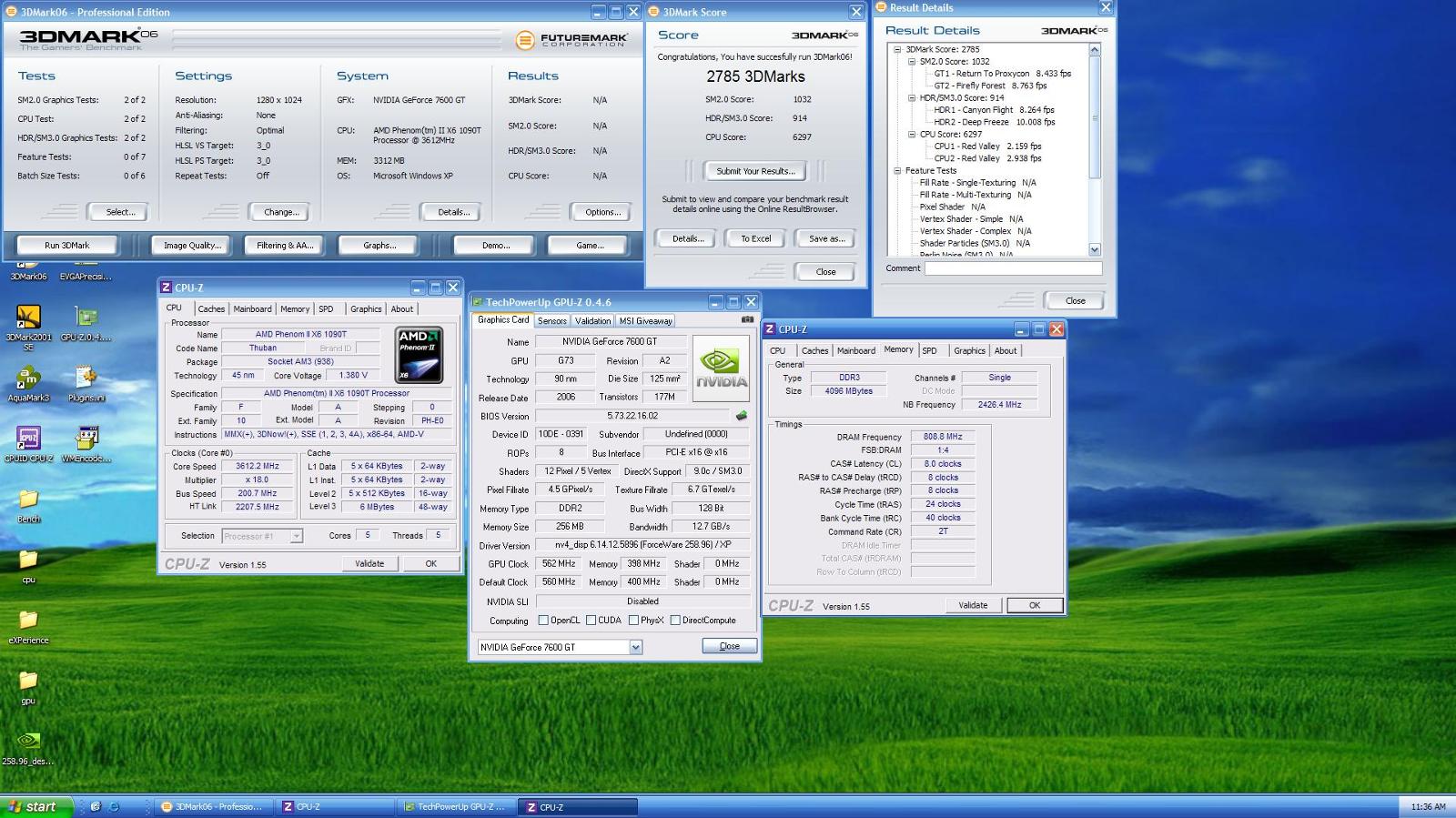1456x818 pixels.
Task: Open the Validation tab in GPU-Z
Action: (592, 321)
